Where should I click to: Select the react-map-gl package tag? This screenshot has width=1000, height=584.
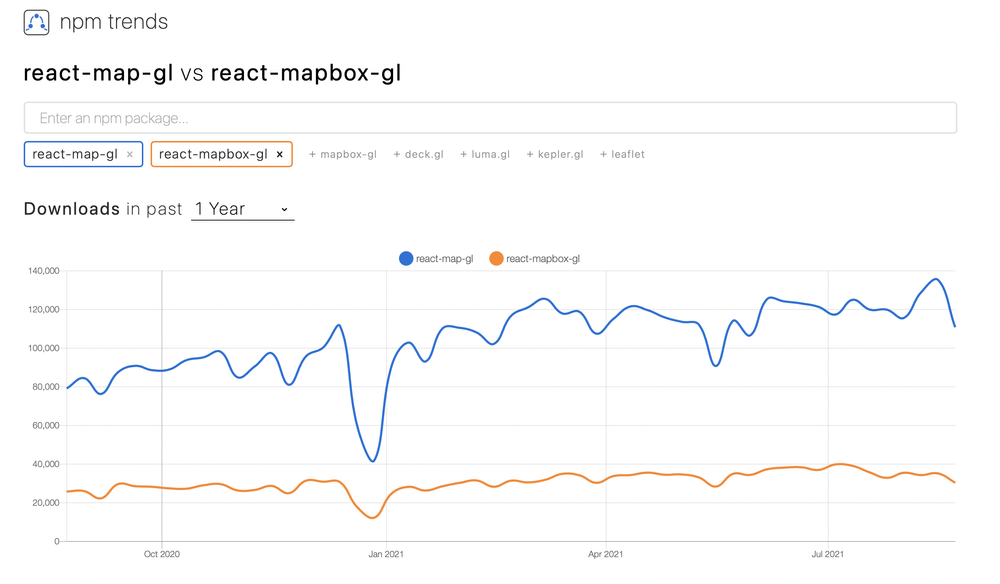coord(75,155)
